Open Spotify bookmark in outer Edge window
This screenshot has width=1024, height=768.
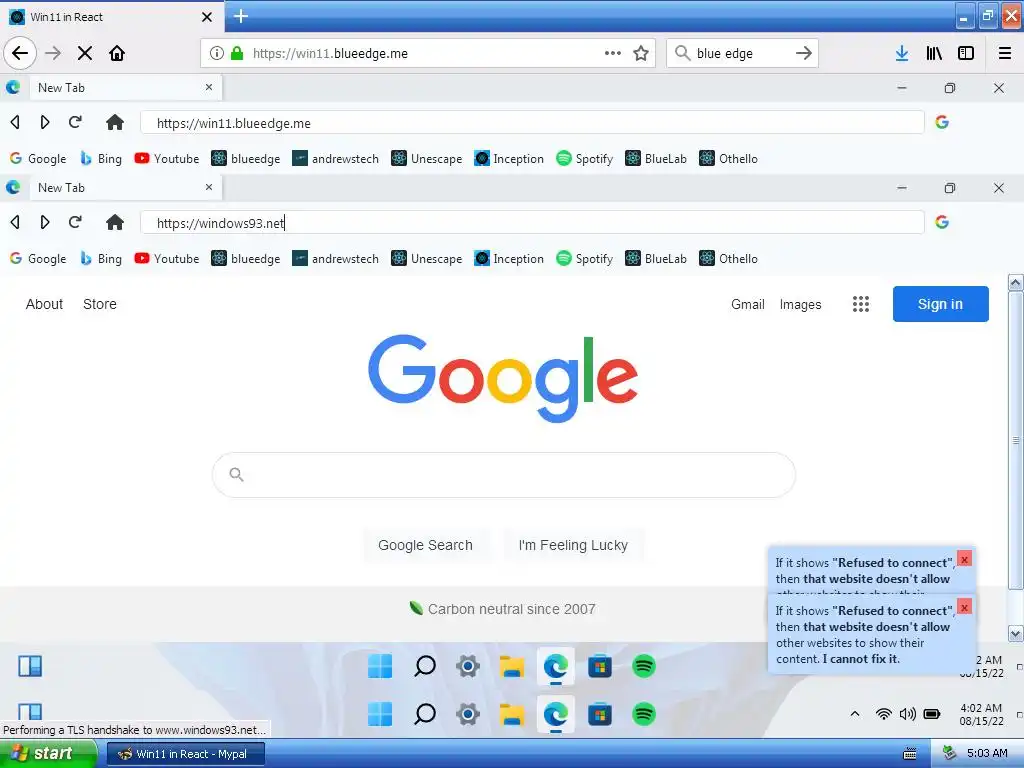584,159
